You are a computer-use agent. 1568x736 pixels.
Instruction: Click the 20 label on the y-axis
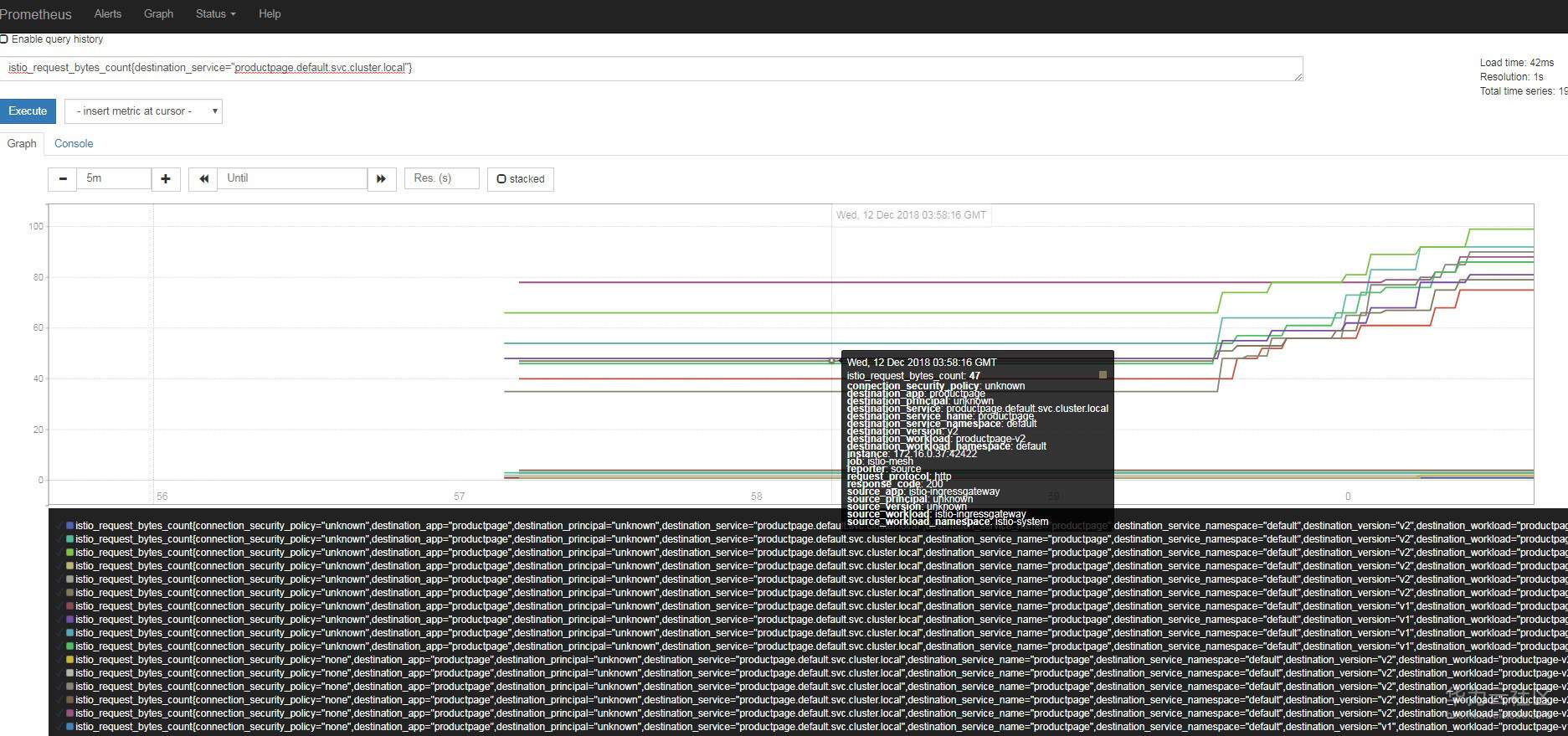[x=39, y=430]
